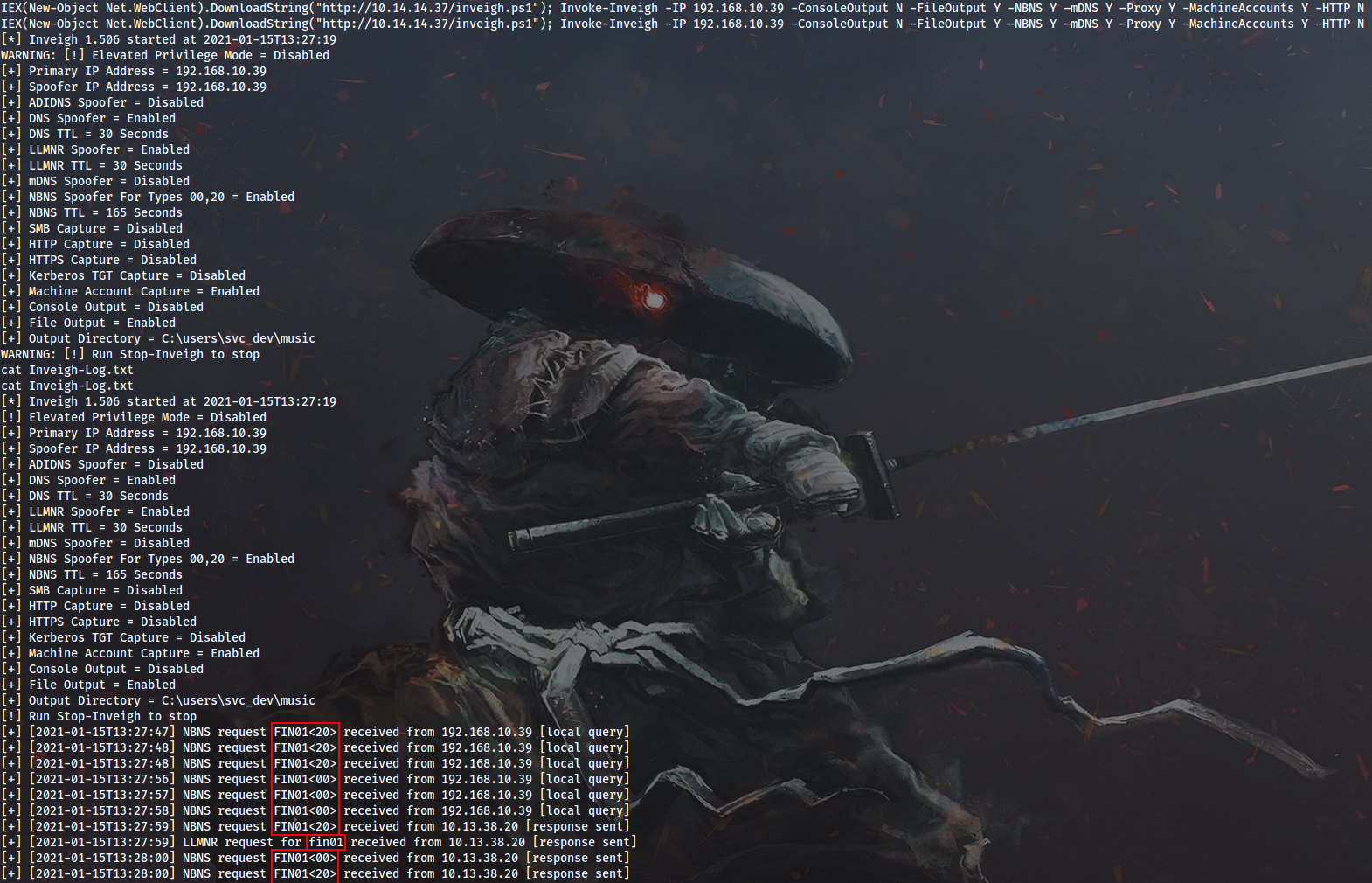The width and height of the screenshot is (1372, 883).
Task: Click "FIN01<00>" in the 13:28:00 log line
Action: coord(305,858)
